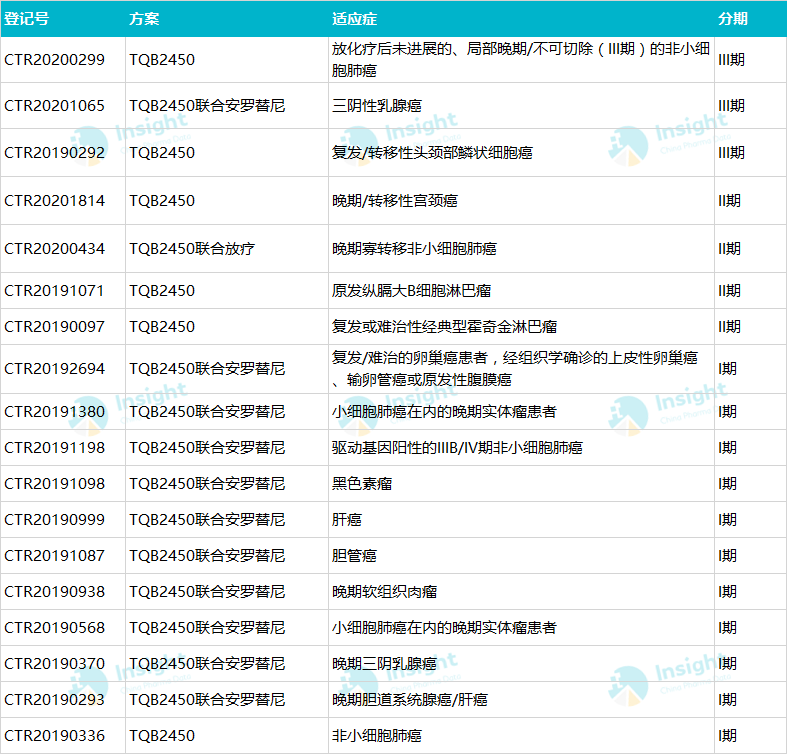The height and width of the screenshot is (754, 787).
Task: Select registration number CTR20190568
Action: 54,628
